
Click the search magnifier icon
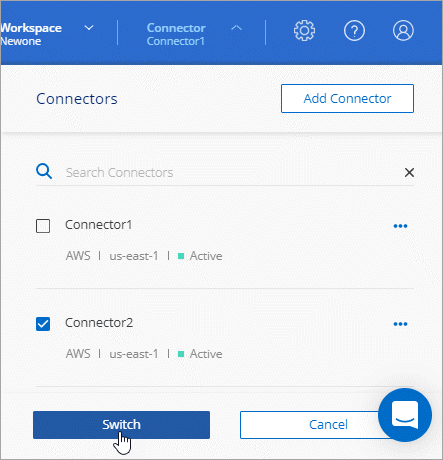tap(44, 171)
